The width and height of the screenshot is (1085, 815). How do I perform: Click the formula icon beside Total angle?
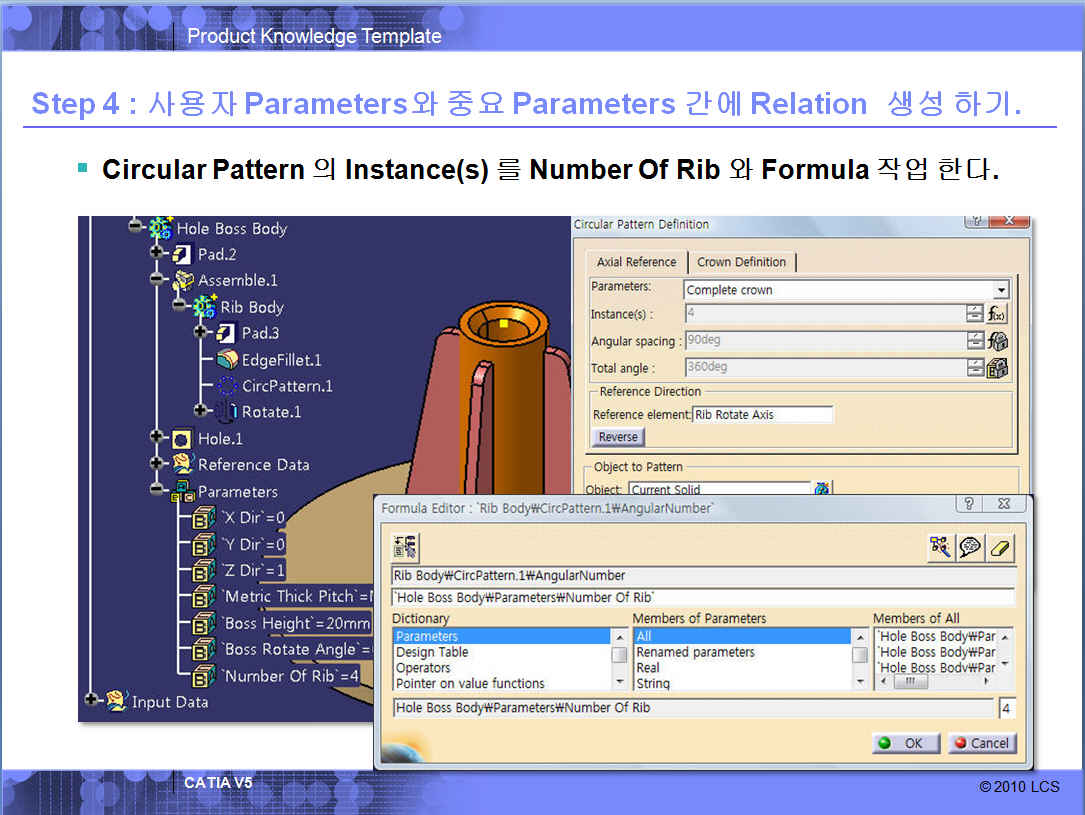997,368
